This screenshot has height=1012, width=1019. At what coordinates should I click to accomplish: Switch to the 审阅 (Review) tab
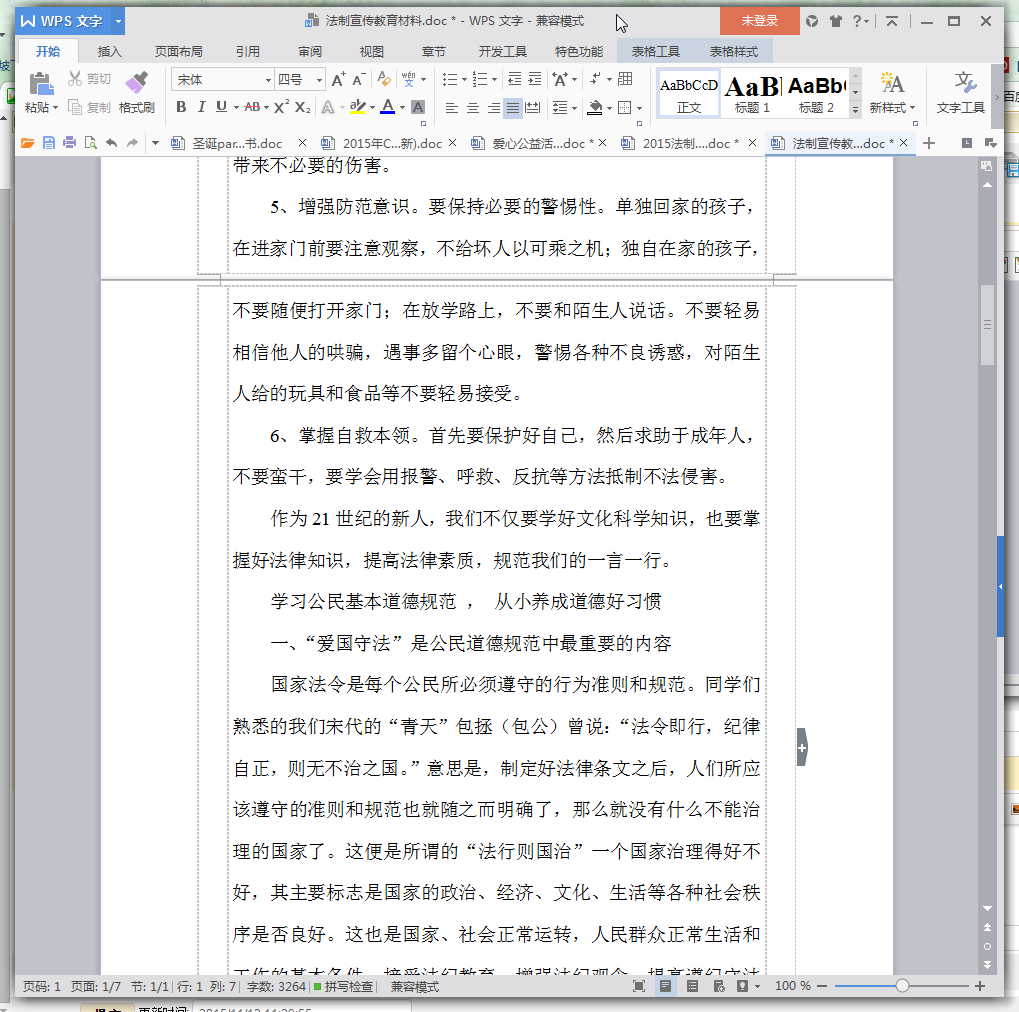click(310, 51)
